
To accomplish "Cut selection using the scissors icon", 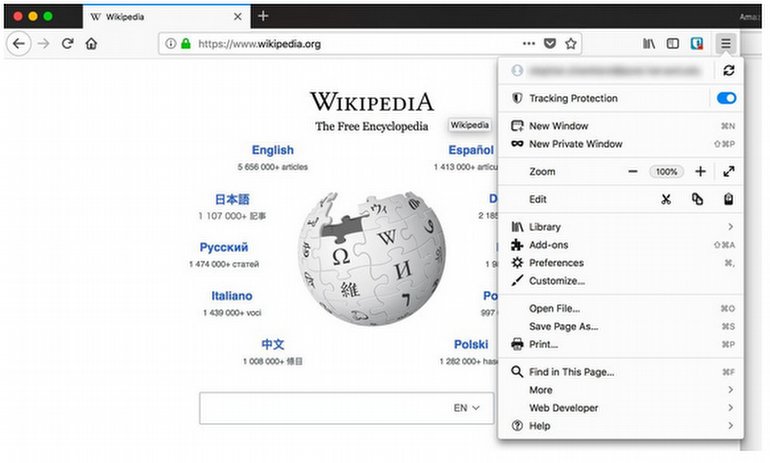I will (666, 199).
